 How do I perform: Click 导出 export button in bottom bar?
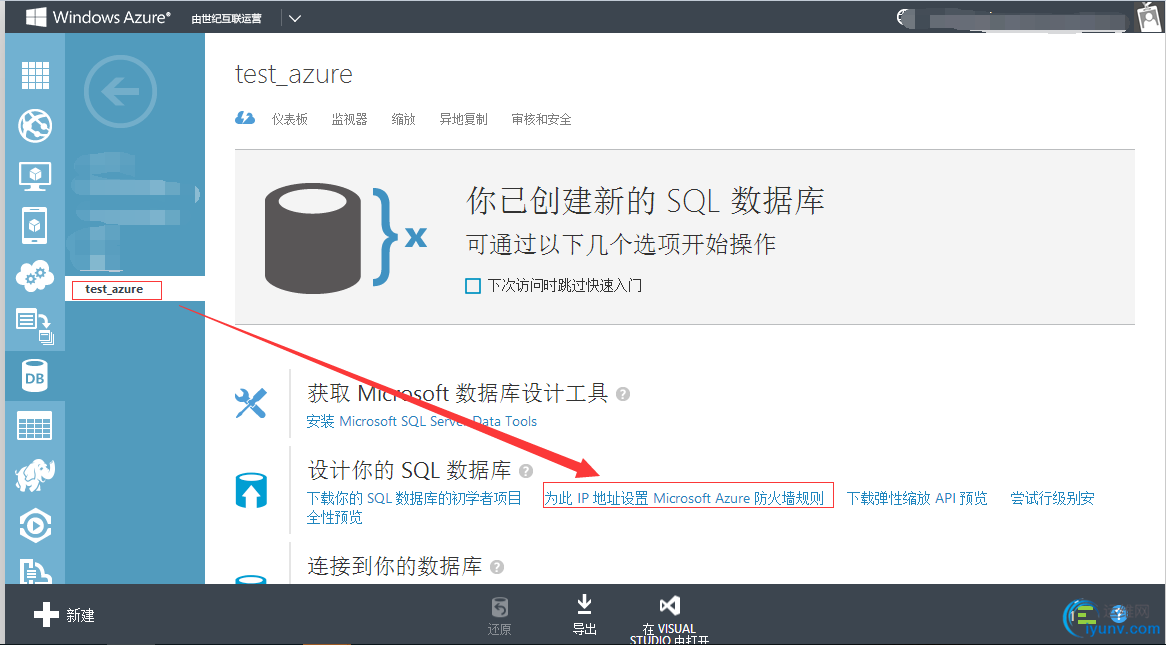(584, 614)
